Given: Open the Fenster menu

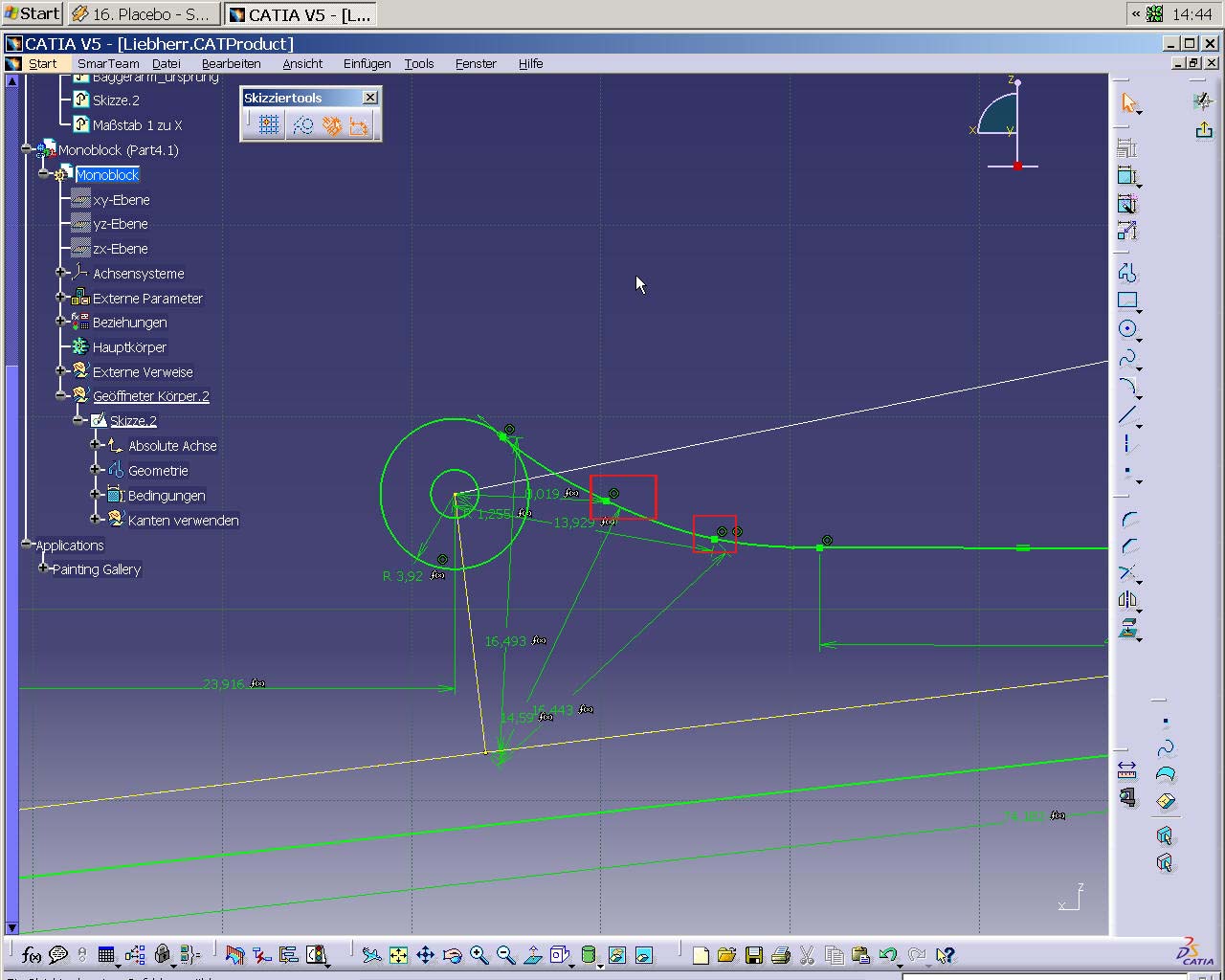Looking at the screenshot, I should 476,63.
